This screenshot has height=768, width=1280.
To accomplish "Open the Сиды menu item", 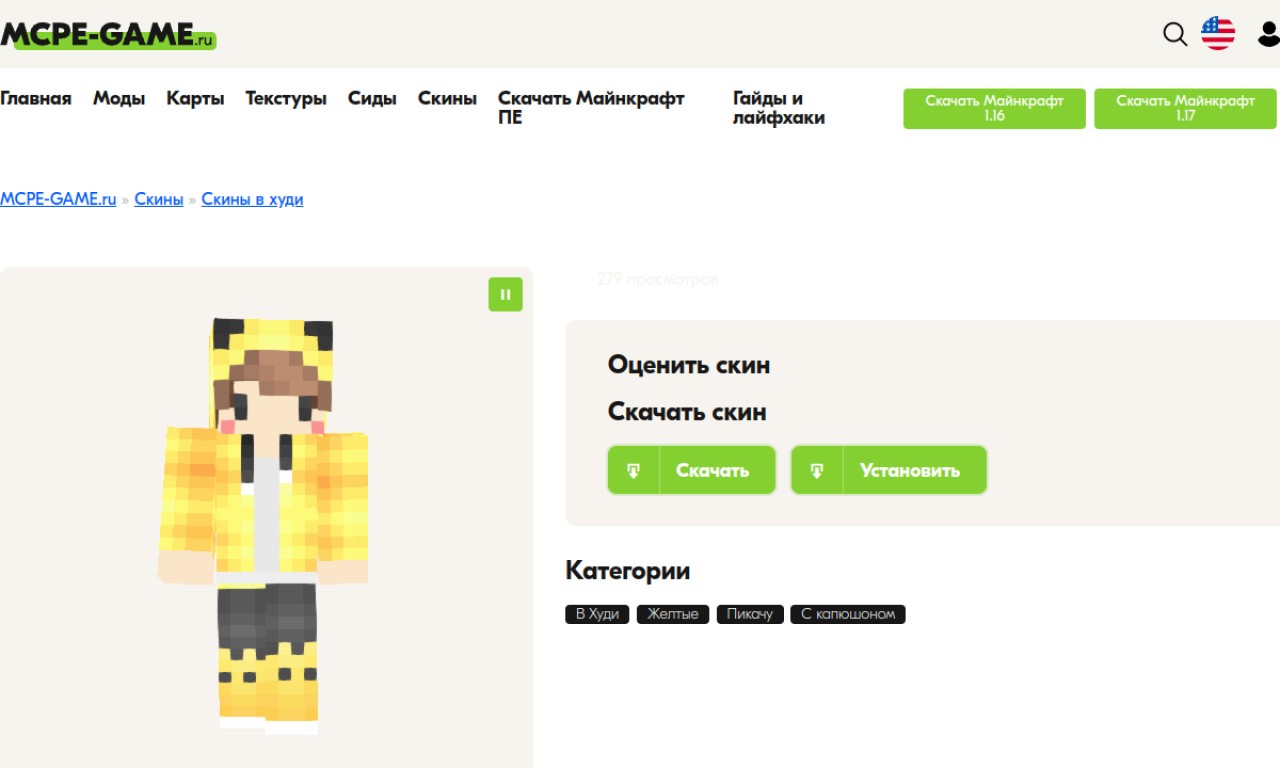I will (372, 98).
